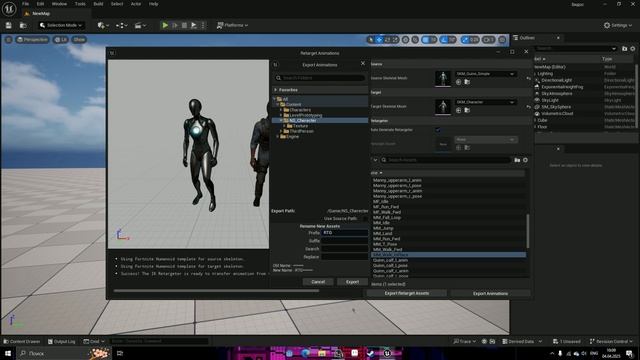The width and height of the screenshot is (640, 360).
Task: Open the File menu
Action: (x=25, y=4)
